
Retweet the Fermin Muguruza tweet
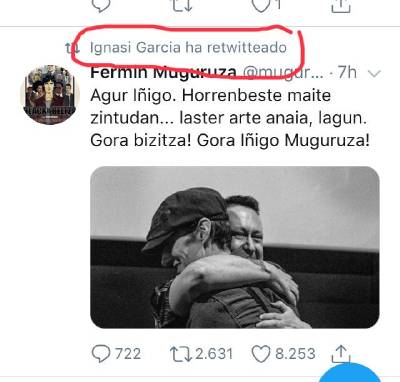pyautogui.click(x=180, y=354)
